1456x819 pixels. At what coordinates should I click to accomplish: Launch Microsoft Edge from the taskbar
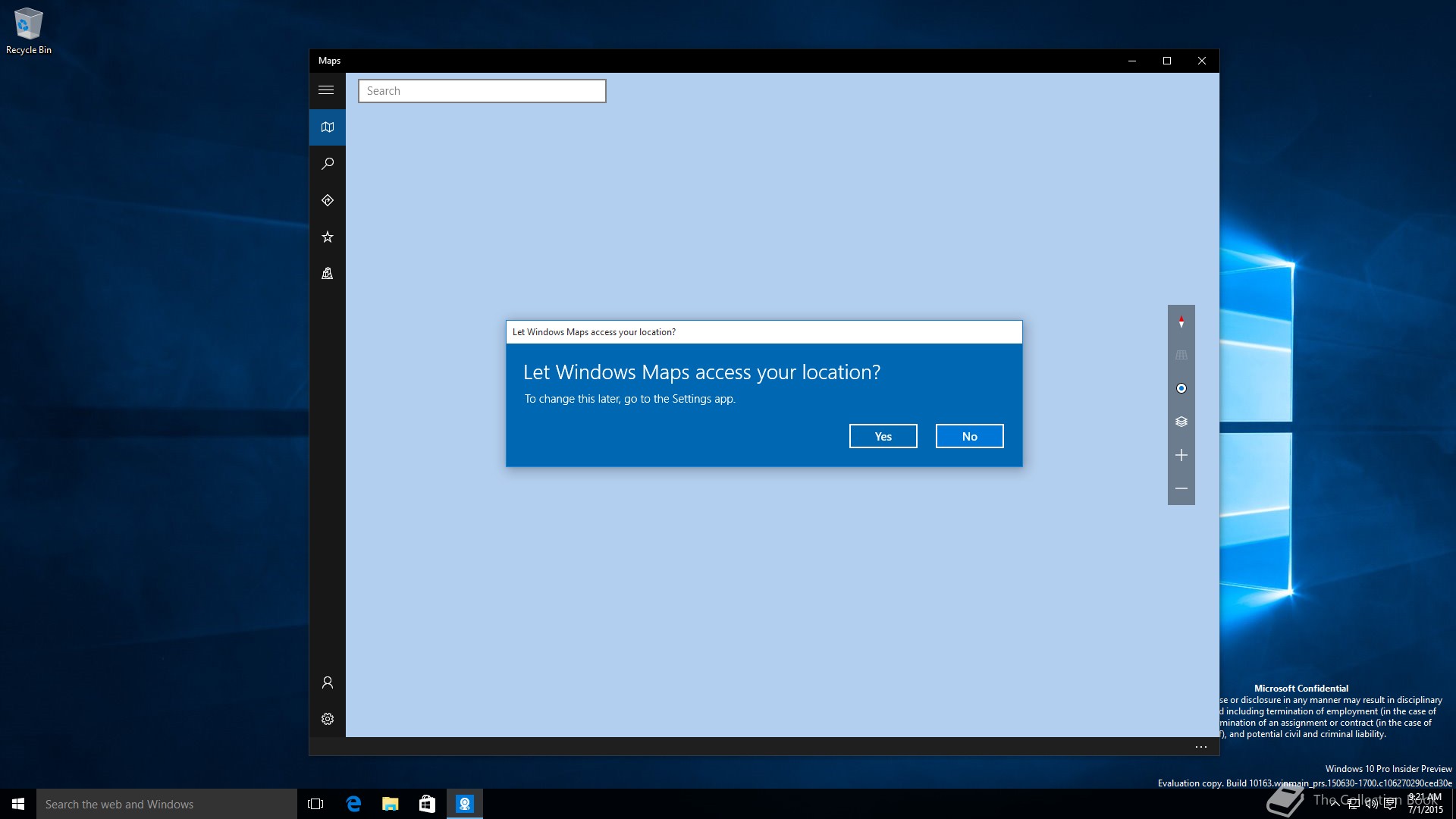[353, 804]
